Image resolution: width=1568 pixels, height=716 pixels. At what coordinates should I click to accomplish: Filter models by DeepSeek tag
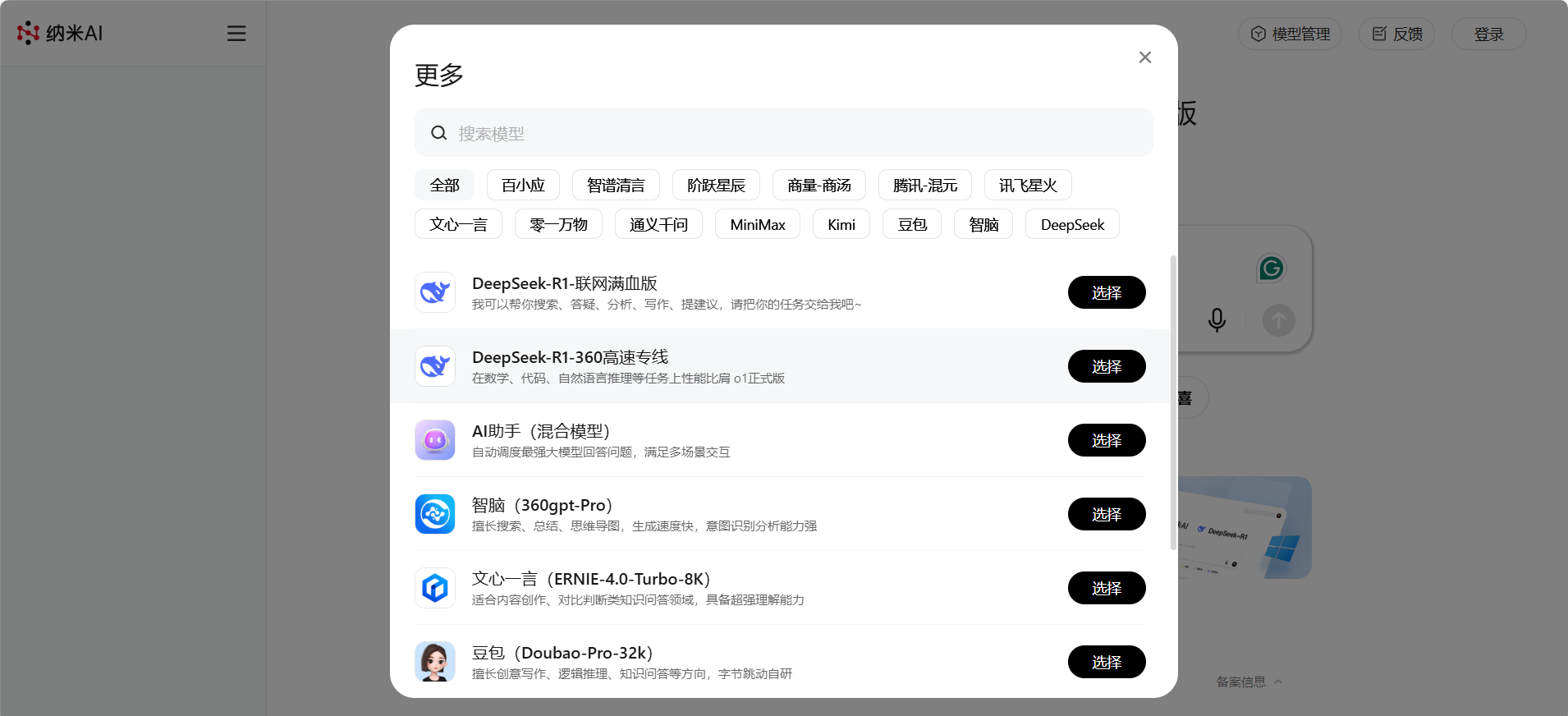tap(1072, 224)
